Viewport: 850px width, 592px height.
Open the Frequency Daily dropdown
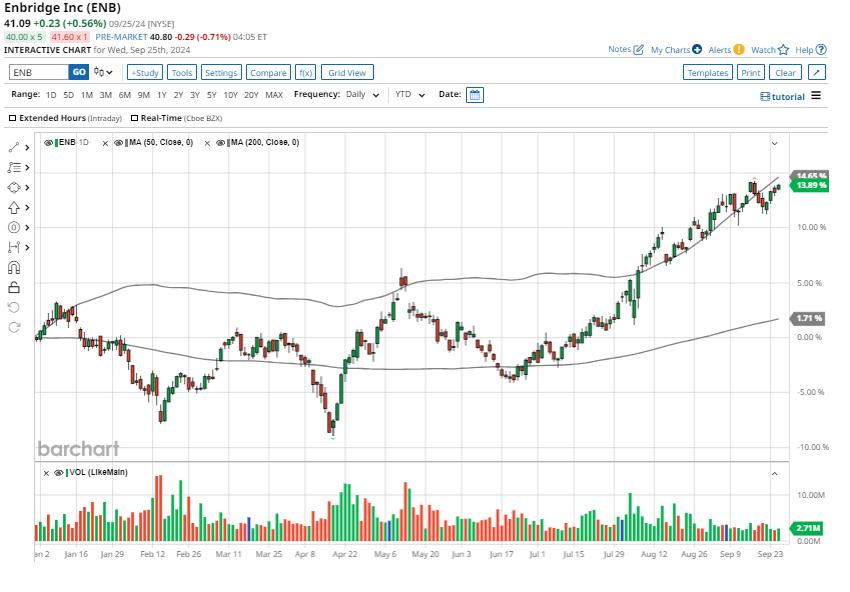coord(363,94)
